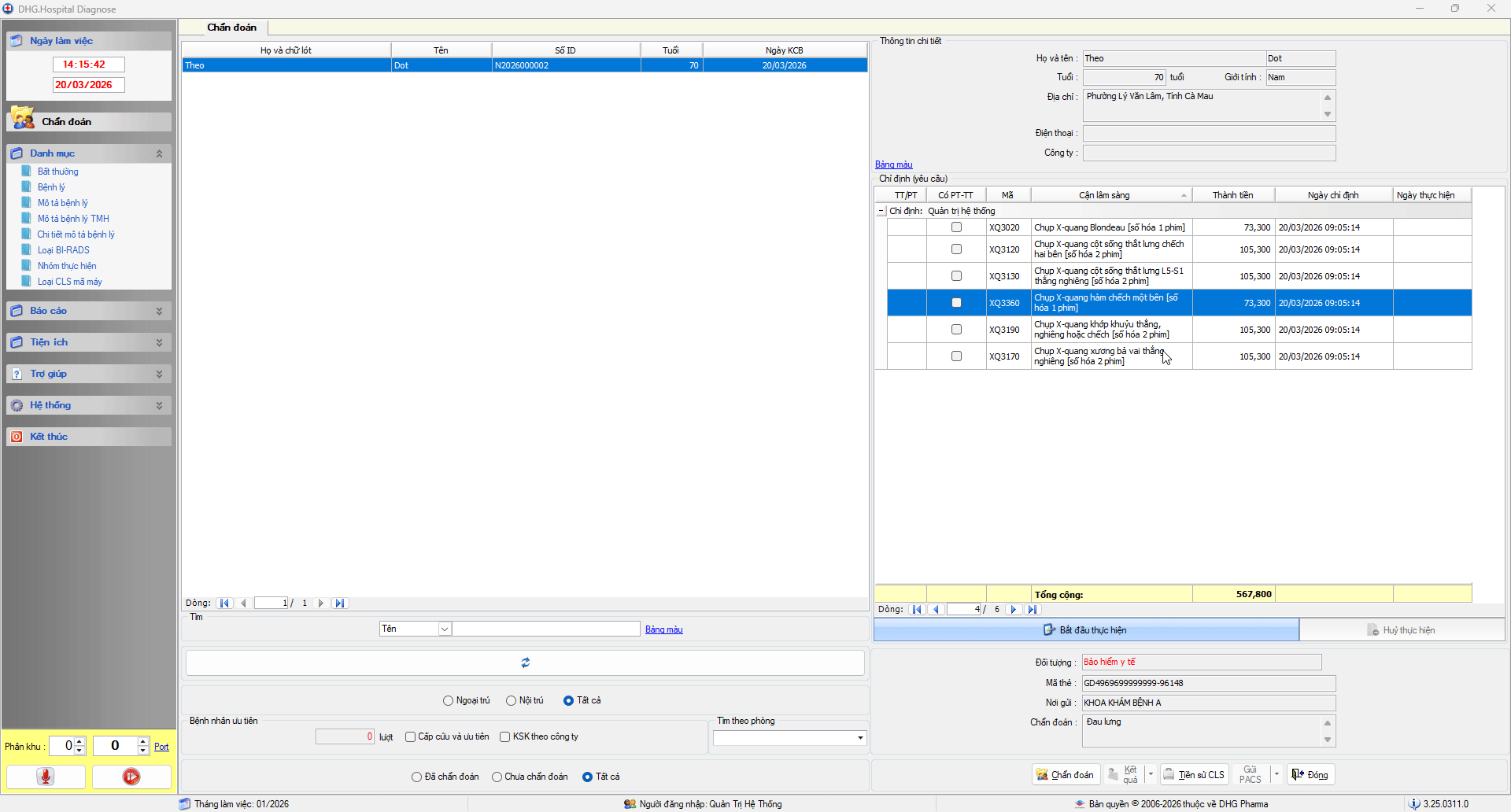Open Nhóm thực hiện category
The height and width of the screenshot is (812, 1511).
pyautogui.click(x=67, y=266)
